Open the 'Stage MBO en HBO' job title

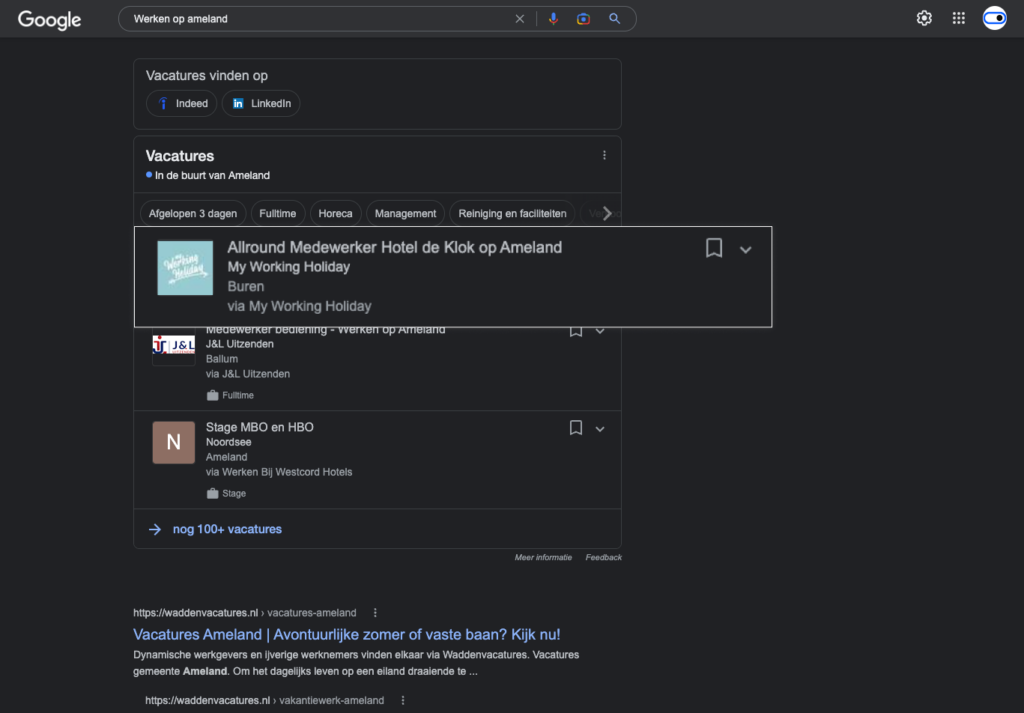point(259,427)
